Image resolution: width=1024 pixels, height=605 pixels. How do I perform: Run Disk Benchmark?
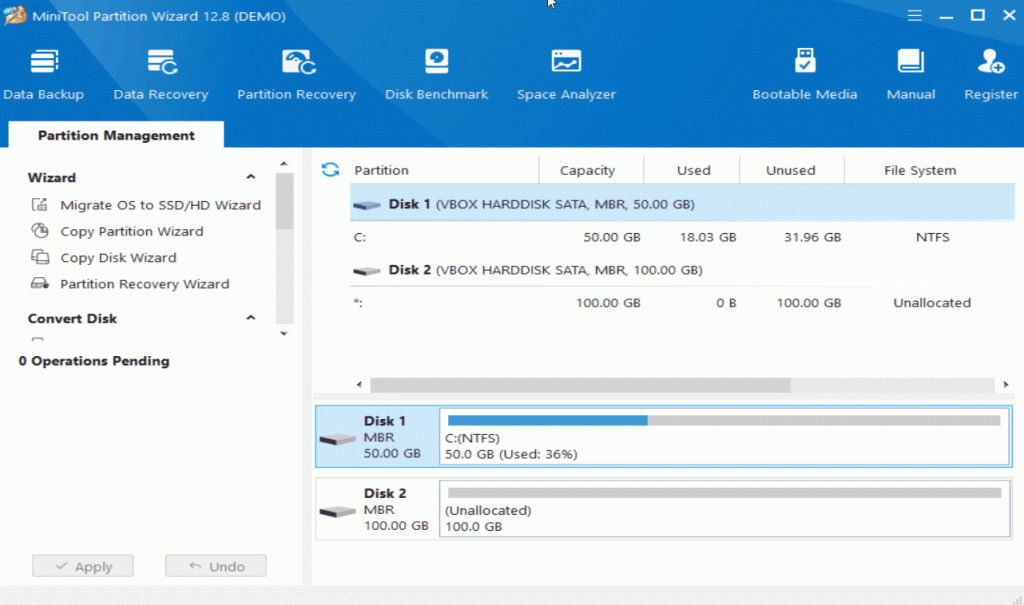click(x=436, y=73)
